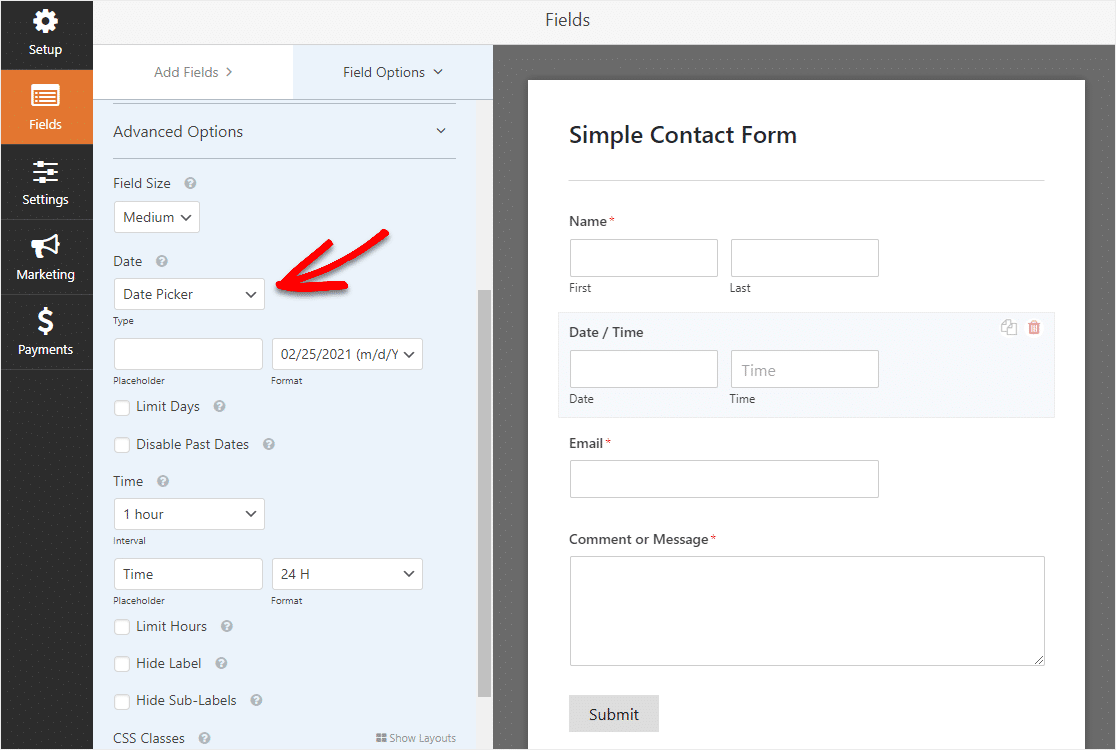Open the Settings sliders section
1116x750 pixels.
click(46, 183)
